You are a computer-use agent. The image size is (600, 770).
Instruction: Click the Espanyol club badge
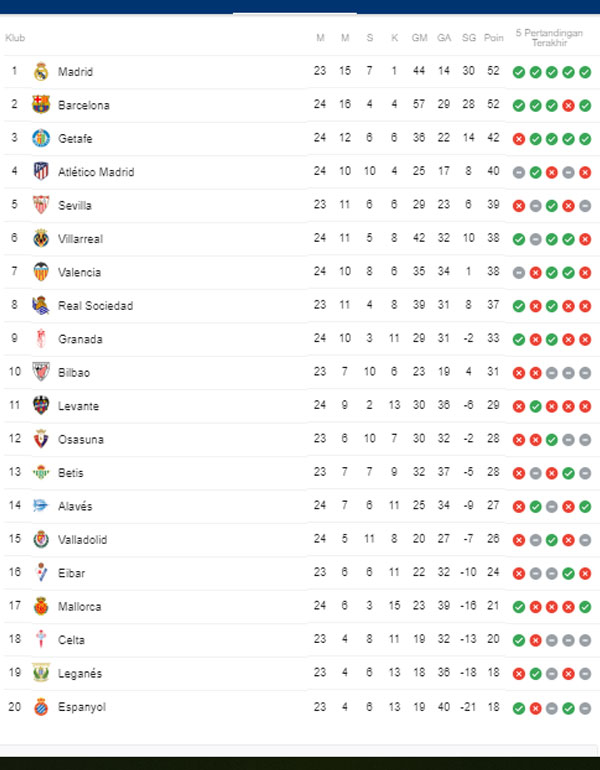point(41,707)
